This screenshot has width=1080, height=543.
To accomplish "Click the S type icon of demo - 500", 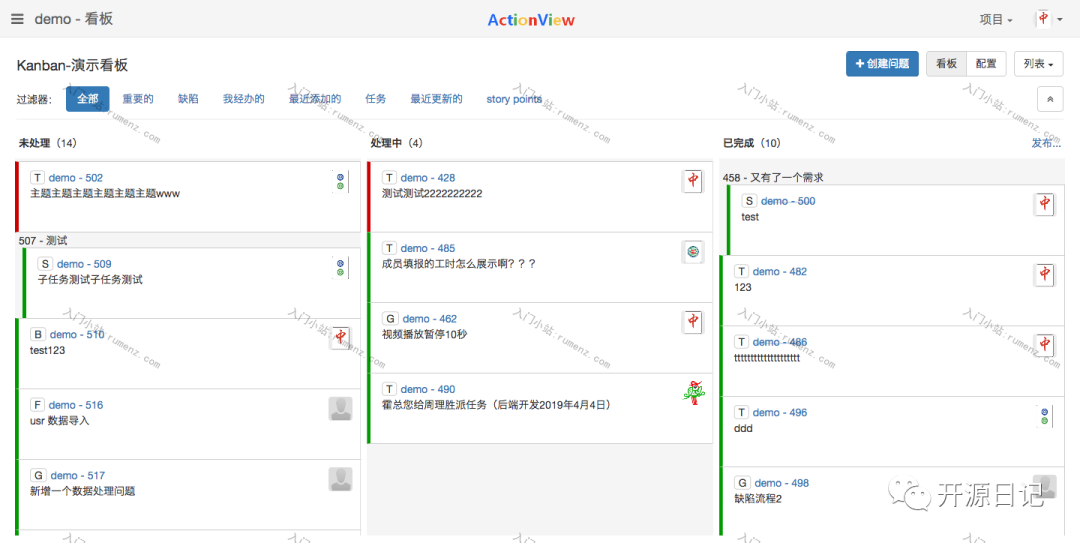I will point(749,201).
